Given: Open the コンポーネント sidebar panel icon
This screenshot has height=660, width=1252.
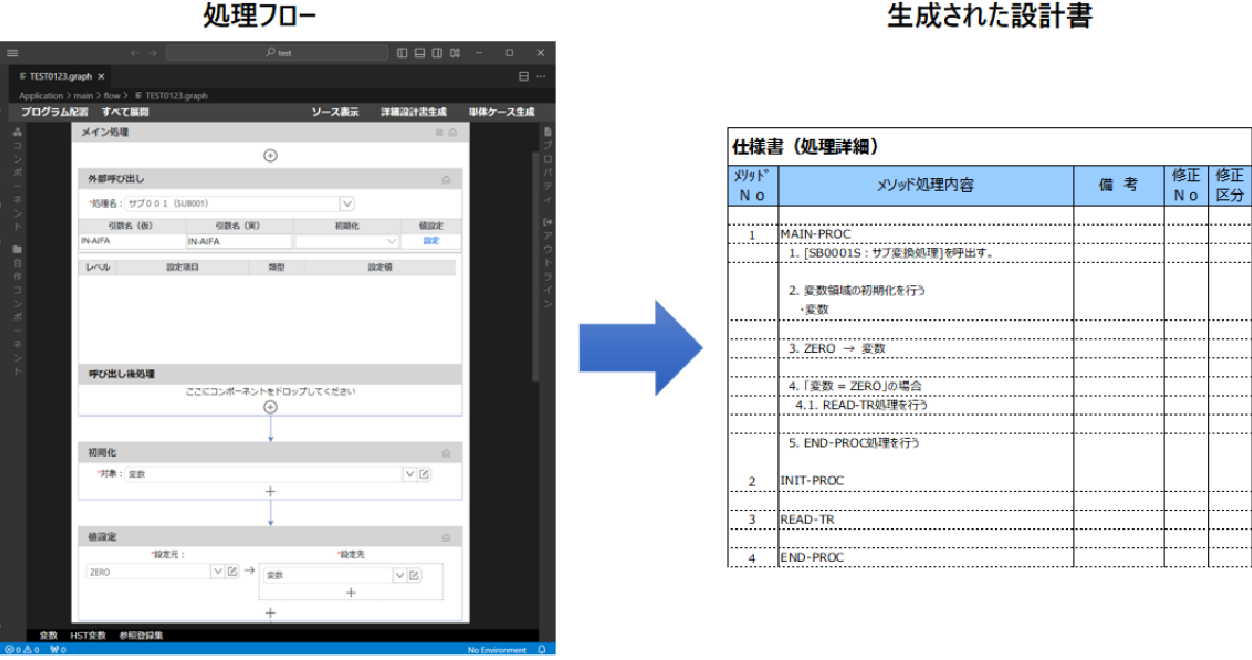Looking at the screenshot, I should coord(17,132).
